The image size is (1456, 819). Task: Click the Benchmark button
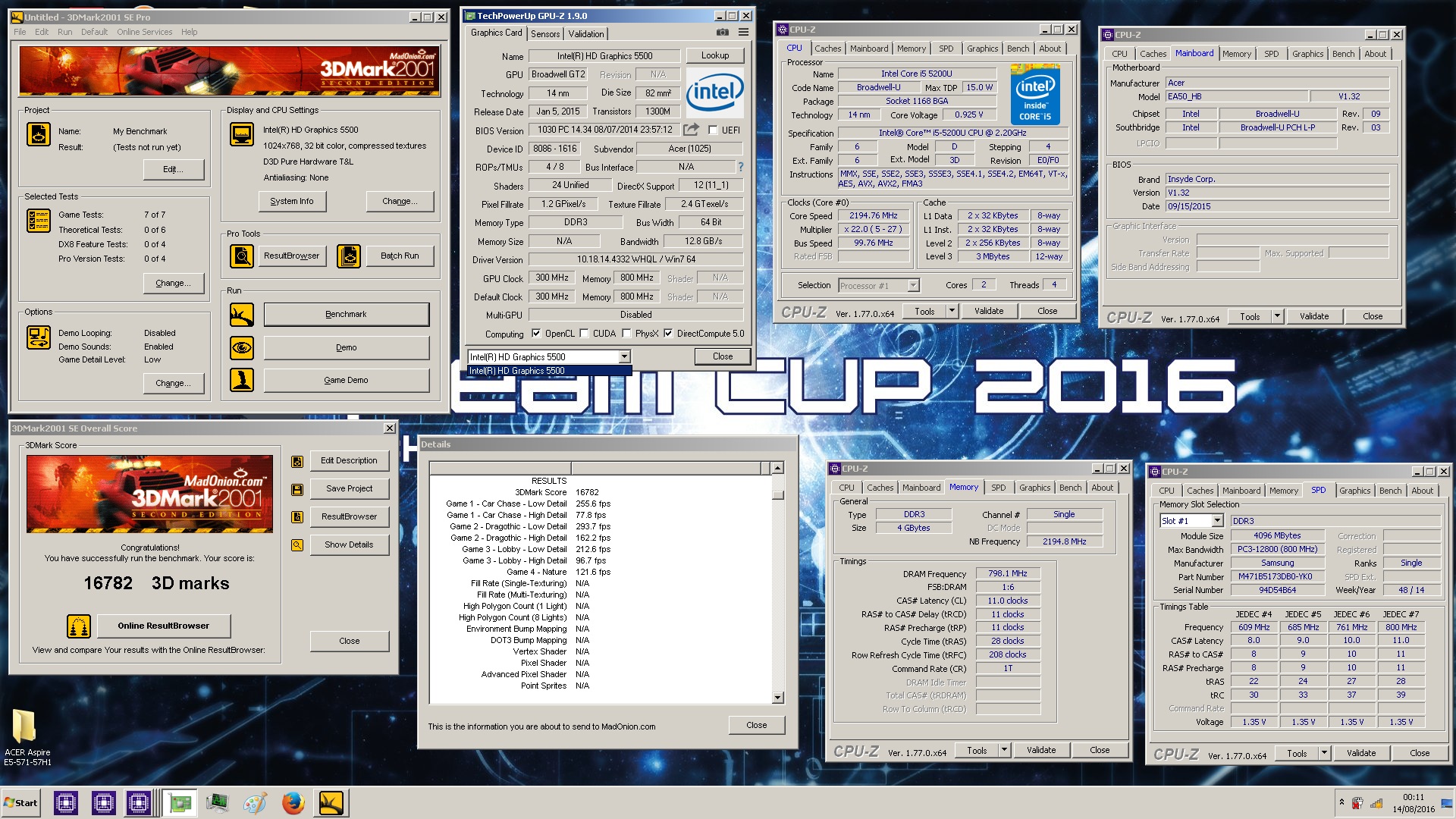coord(346,315)
